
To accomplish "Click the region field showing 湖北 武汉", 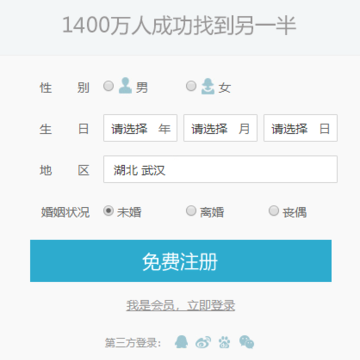I will point(220,169).
